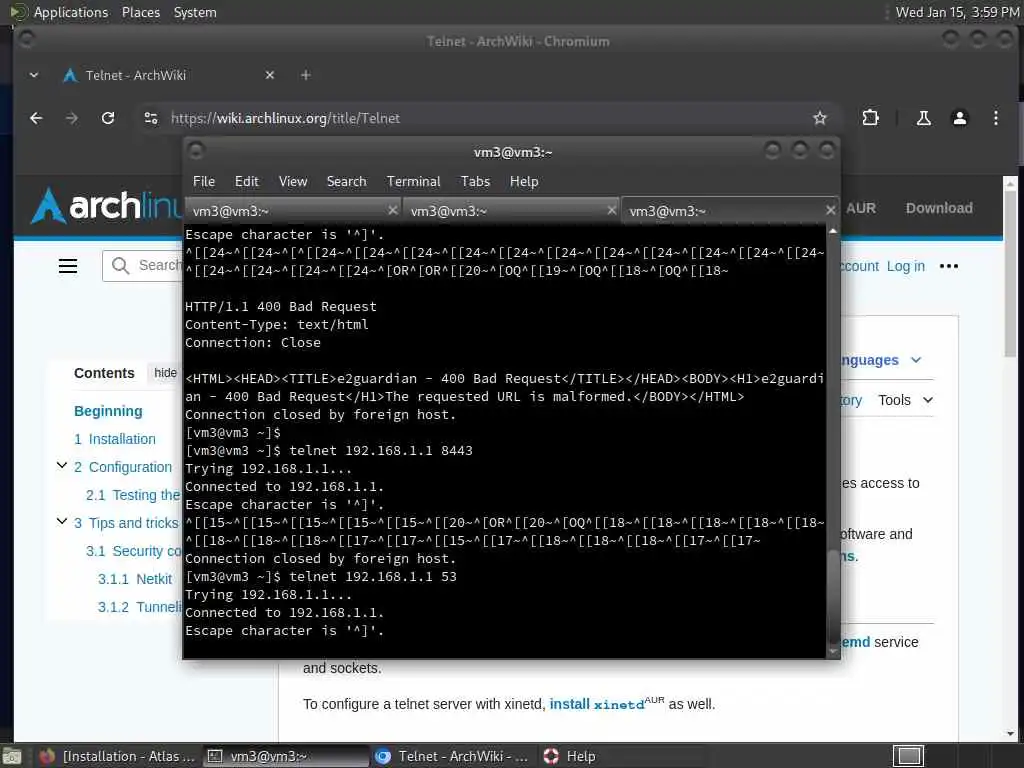This screenshot has width=1024, height=768.
Task: Open the terminal Edit menu
Action: tap(247, 182)
